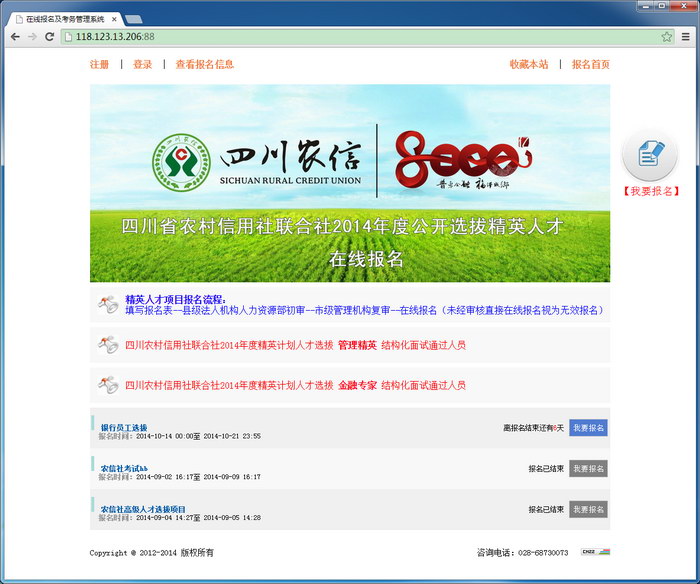700x584 pixels.
Task: Close the 在线报名及考务管理系统 tab
Action: tap(114, 19)
